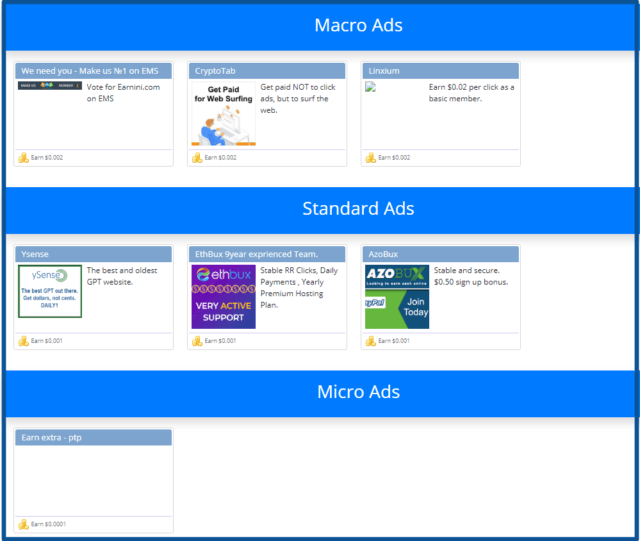Open the CryptoTab ad title
The image size is (640, 541).
point(267,71)
